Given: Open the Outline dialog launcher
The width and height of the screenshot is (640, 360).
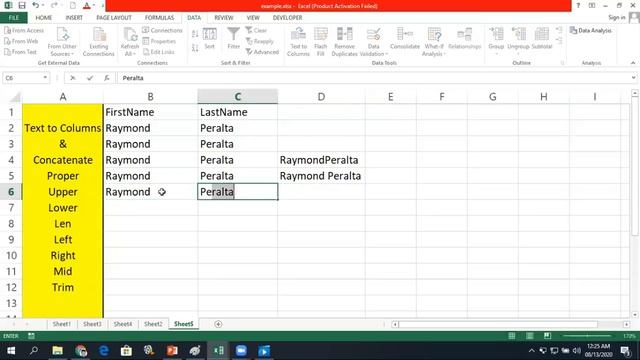Looking at the screenshot, I should 562,63.
